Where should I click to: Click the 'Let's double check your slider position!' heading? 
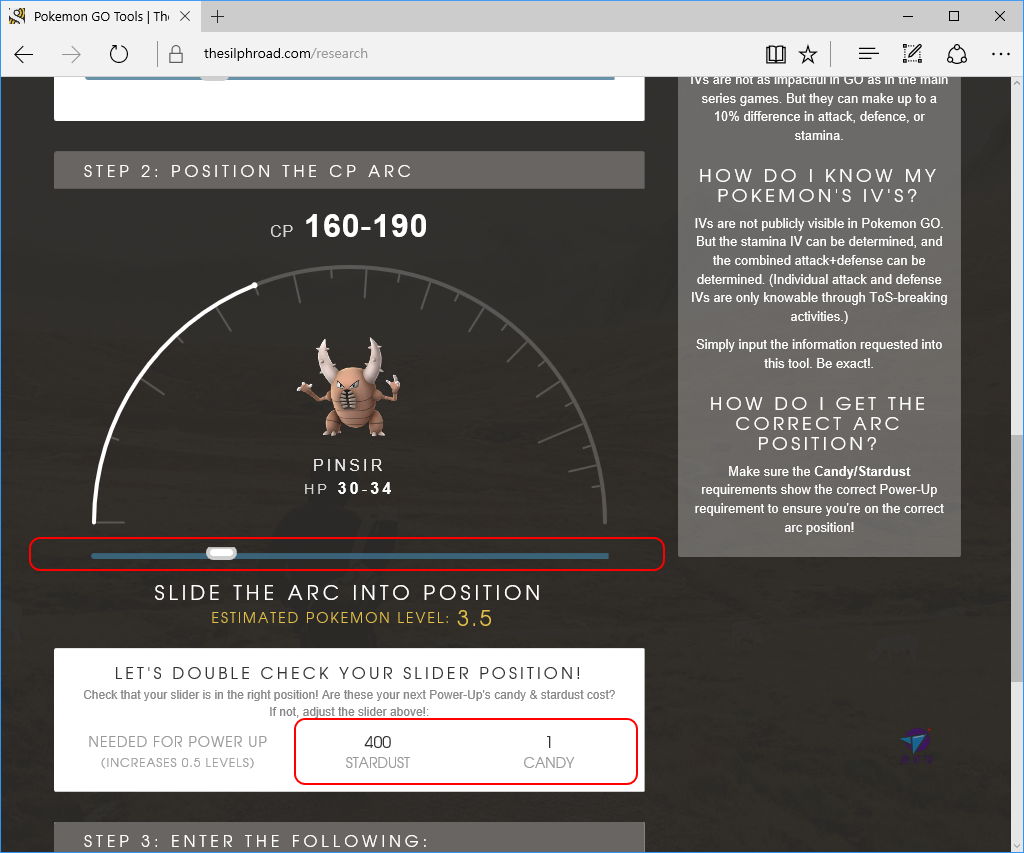(x=348, y=673)
